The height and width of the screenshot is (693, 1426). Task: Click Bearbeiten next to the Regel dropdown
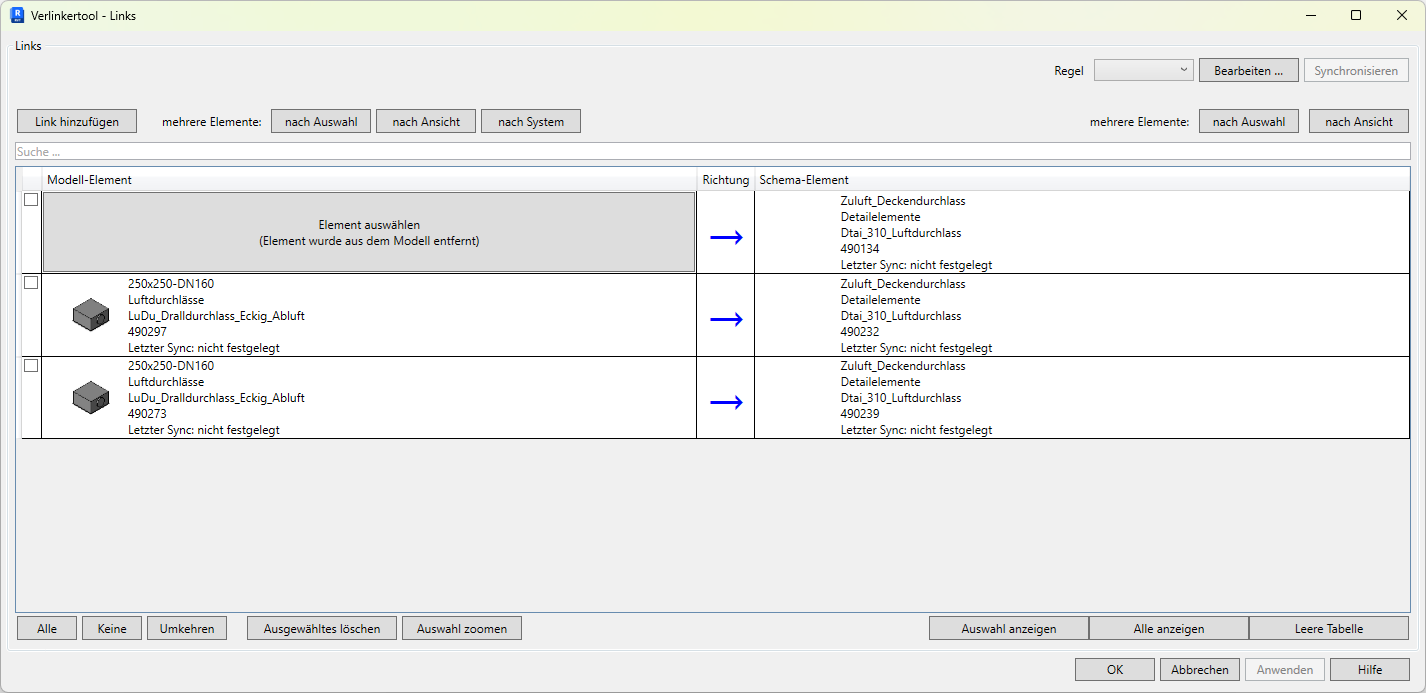(1247, 70)
